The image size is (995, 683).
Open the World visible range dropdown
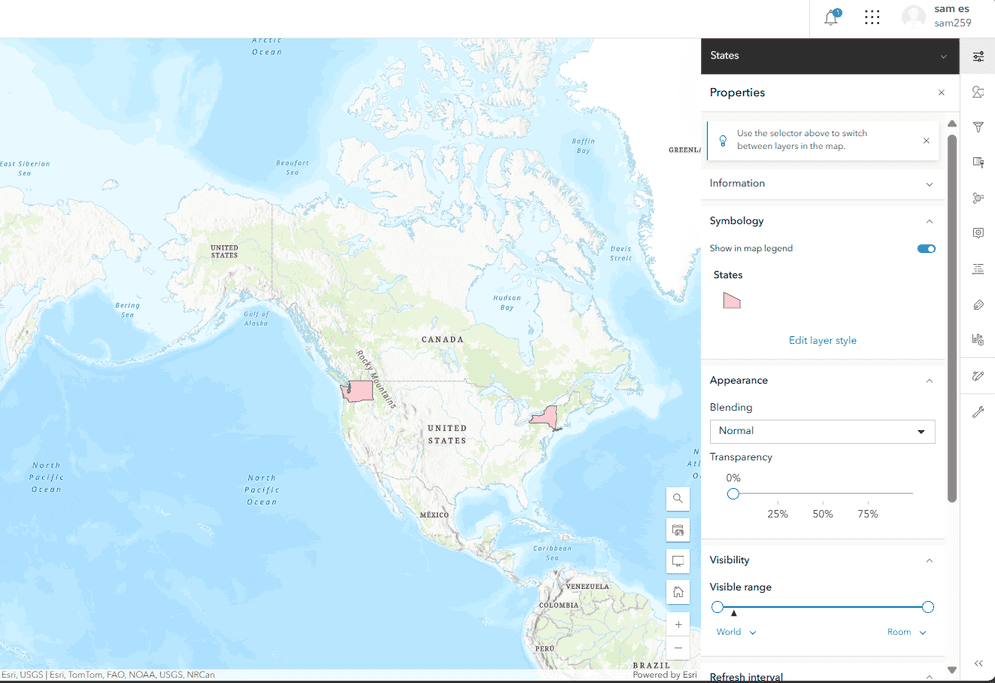[x=736, y=632]
